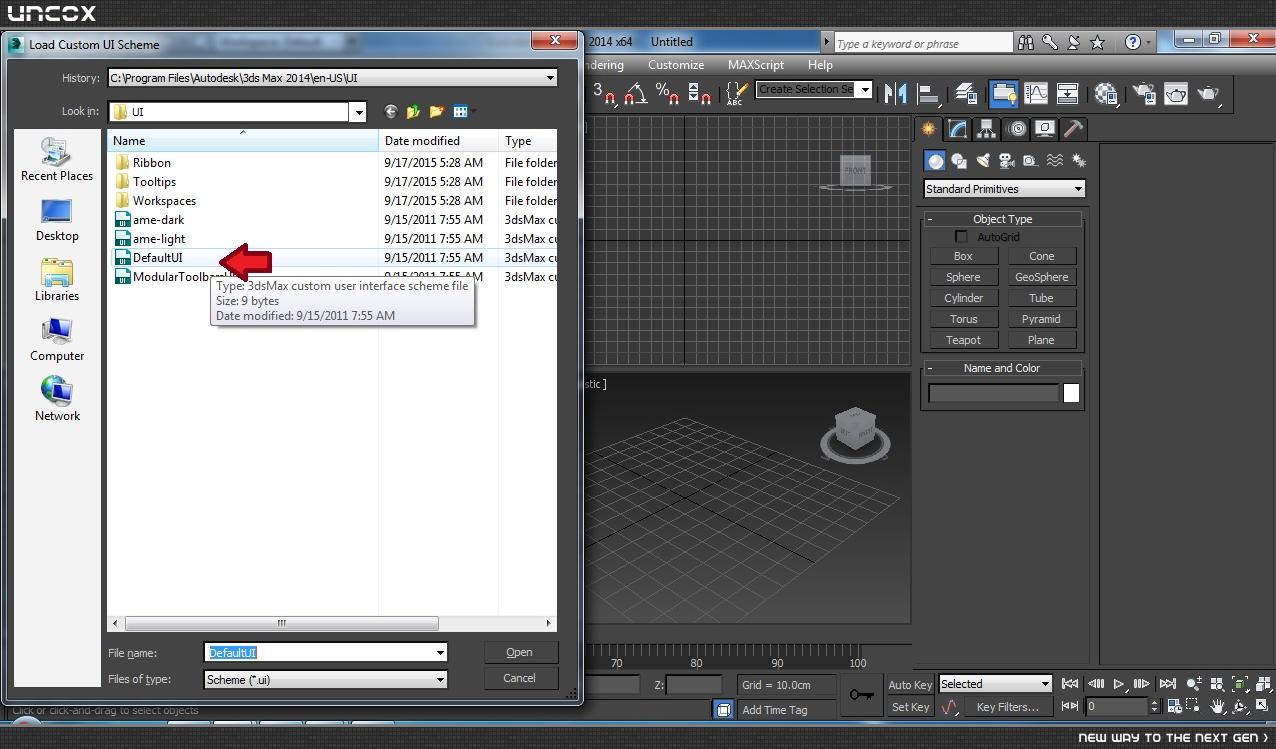Open the MAXScript menu
1276x749 pixels.
[756, 65]
